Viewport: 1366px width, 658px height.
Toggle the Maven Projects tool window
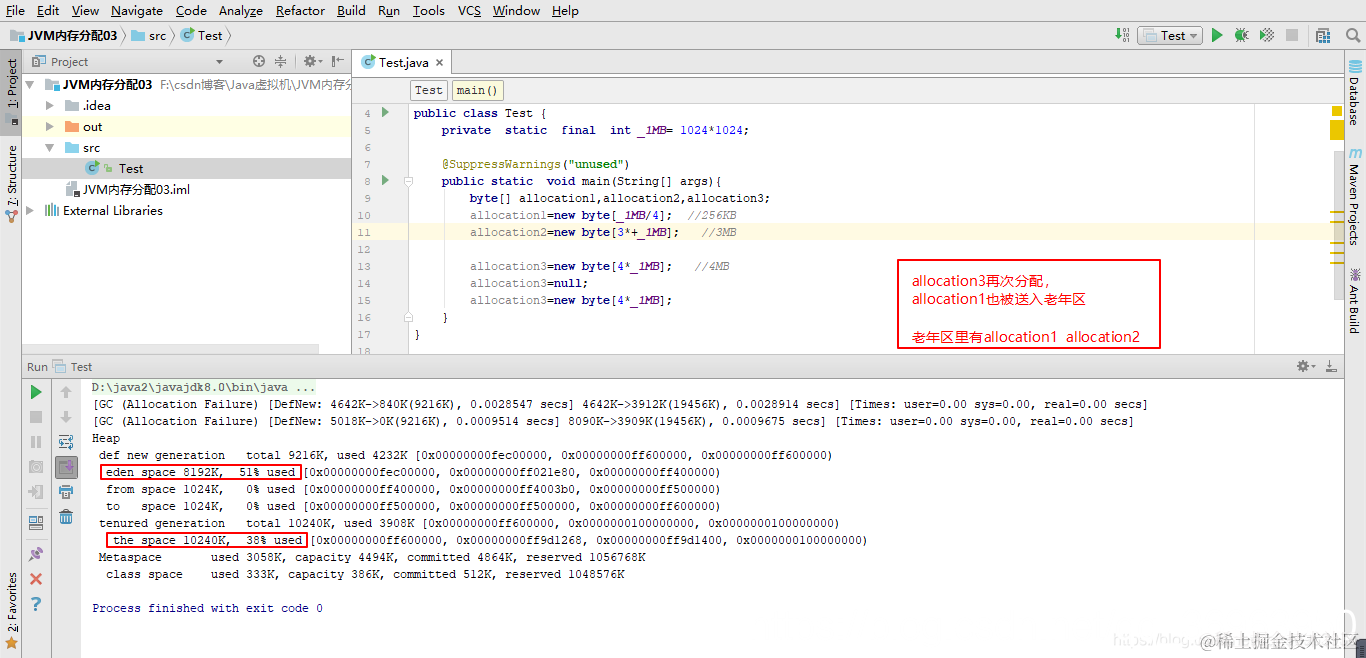1355,197
